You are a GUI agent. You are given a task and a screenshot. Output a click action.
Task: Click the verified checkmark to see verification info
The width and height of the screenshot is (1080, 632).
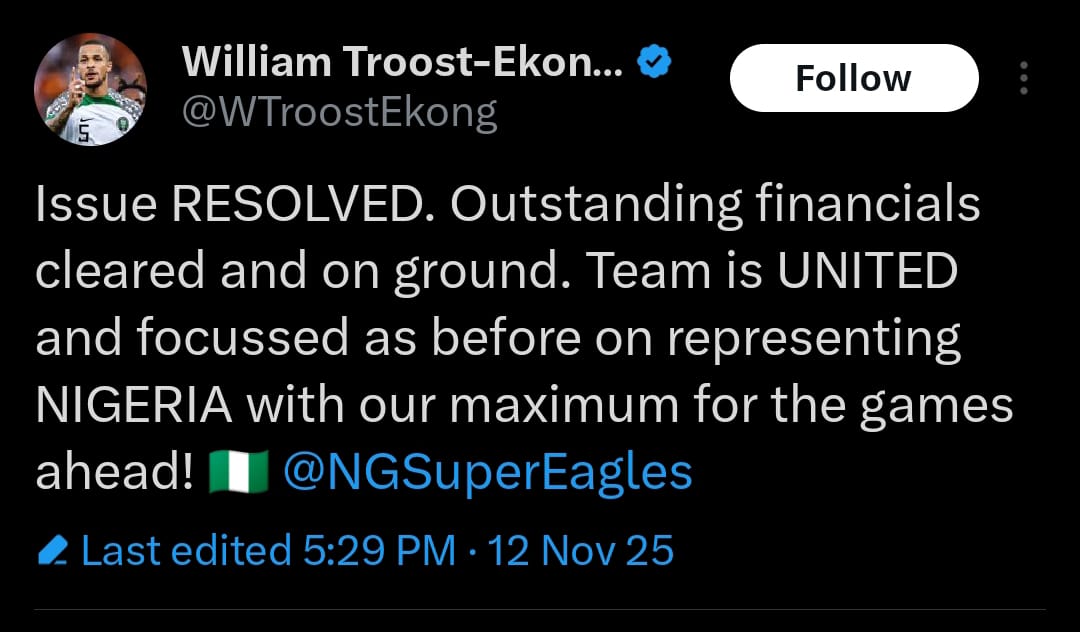[x=653, y=60]
